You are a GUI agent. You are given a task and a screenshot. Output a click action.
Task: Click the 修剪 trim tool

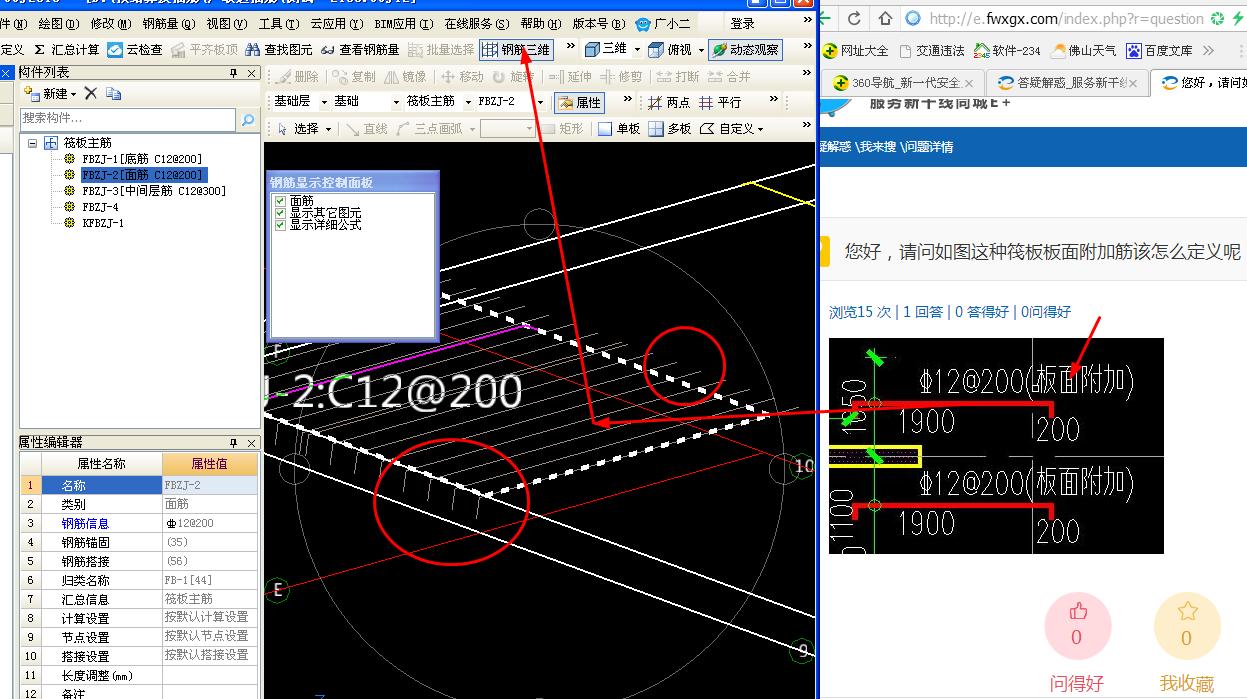pyautogui.click(x=621, y=76)
